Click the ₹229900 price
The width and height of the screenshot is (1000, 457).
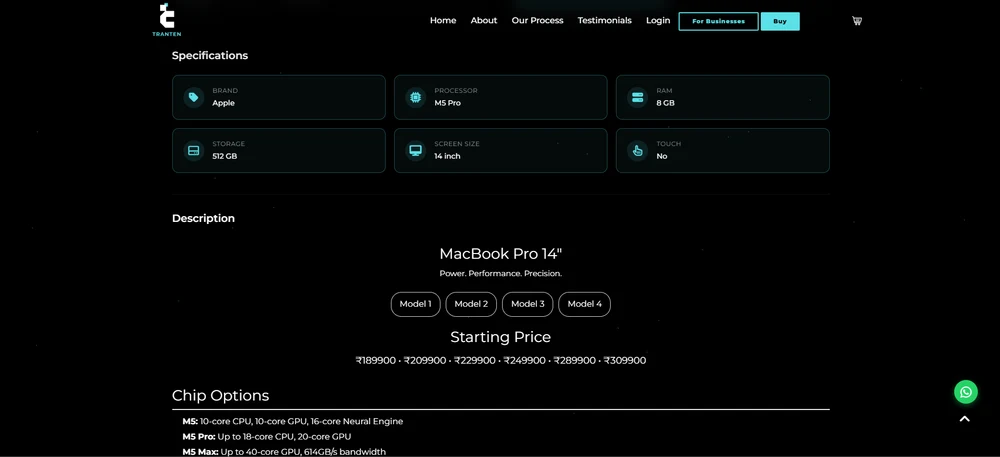point(474,361)
